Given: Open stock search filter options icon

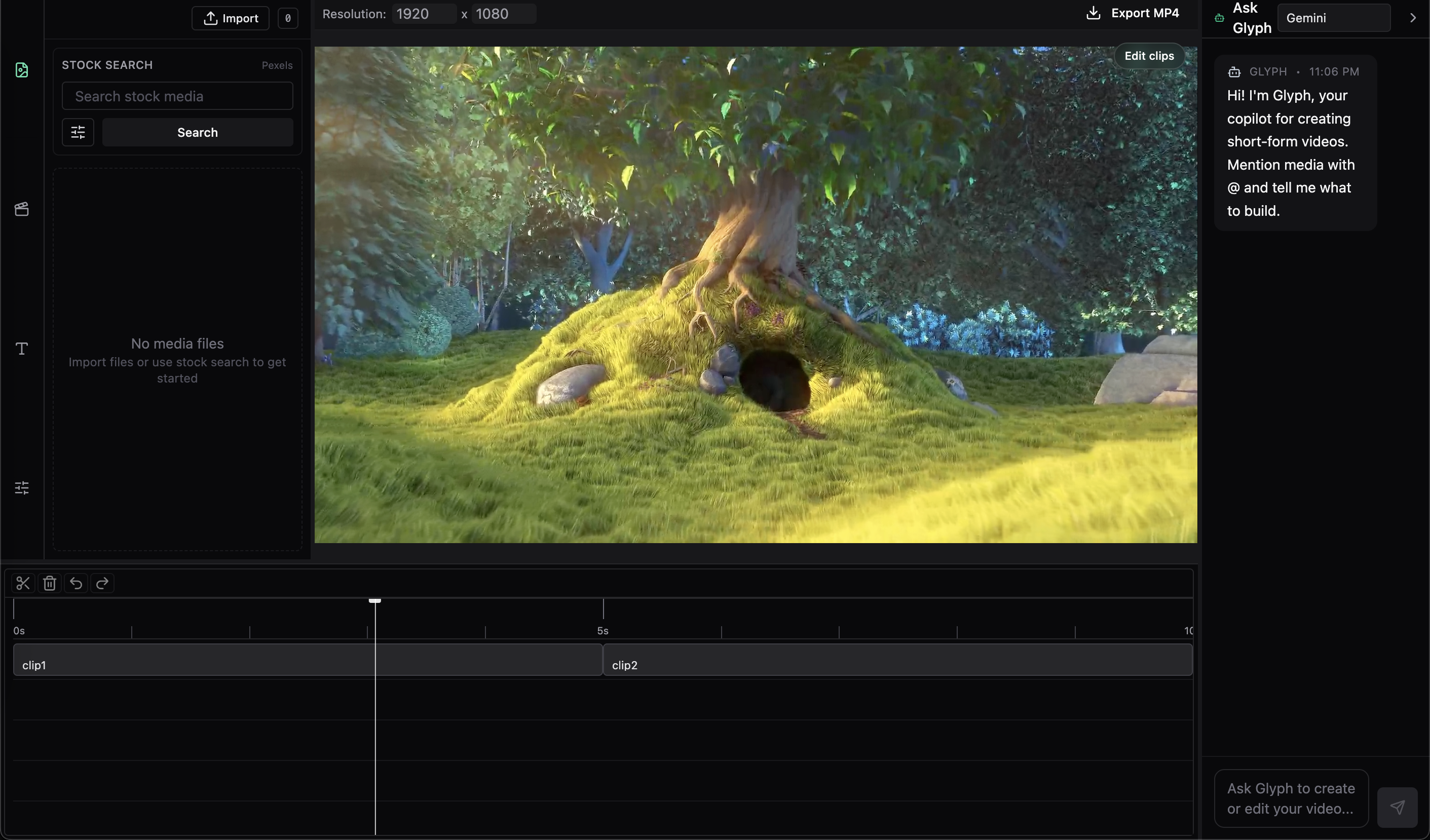Looking at the screenshot, I should tap(78, 132).
